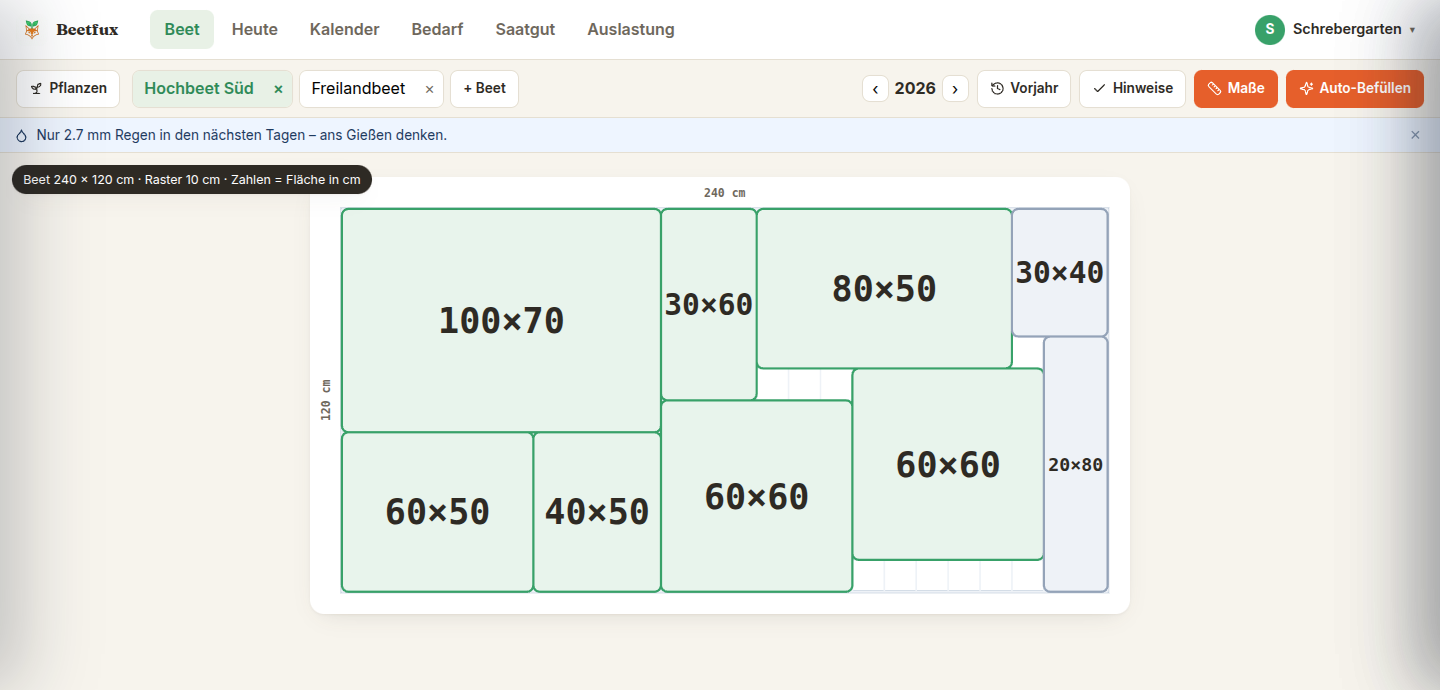Screen dimensions: 1440x690
Task: Select the 30×40 planting area
Action: pos(1060,272)
